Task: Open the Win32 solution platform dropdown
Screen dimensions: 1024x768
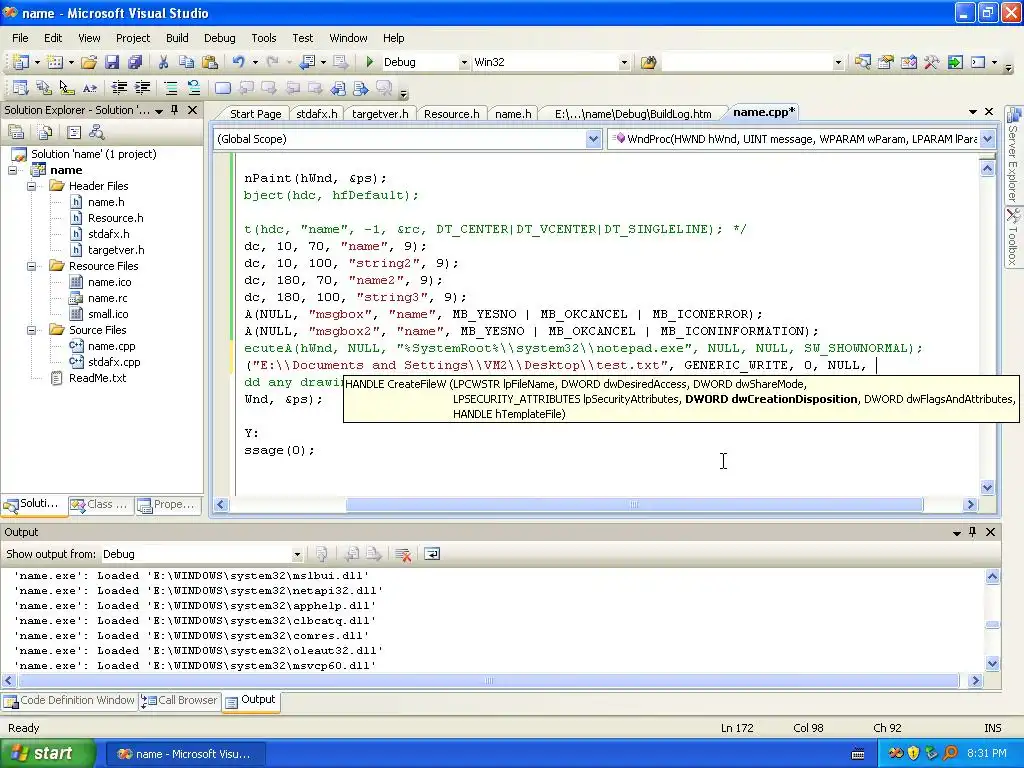Action: coord(624,63)
